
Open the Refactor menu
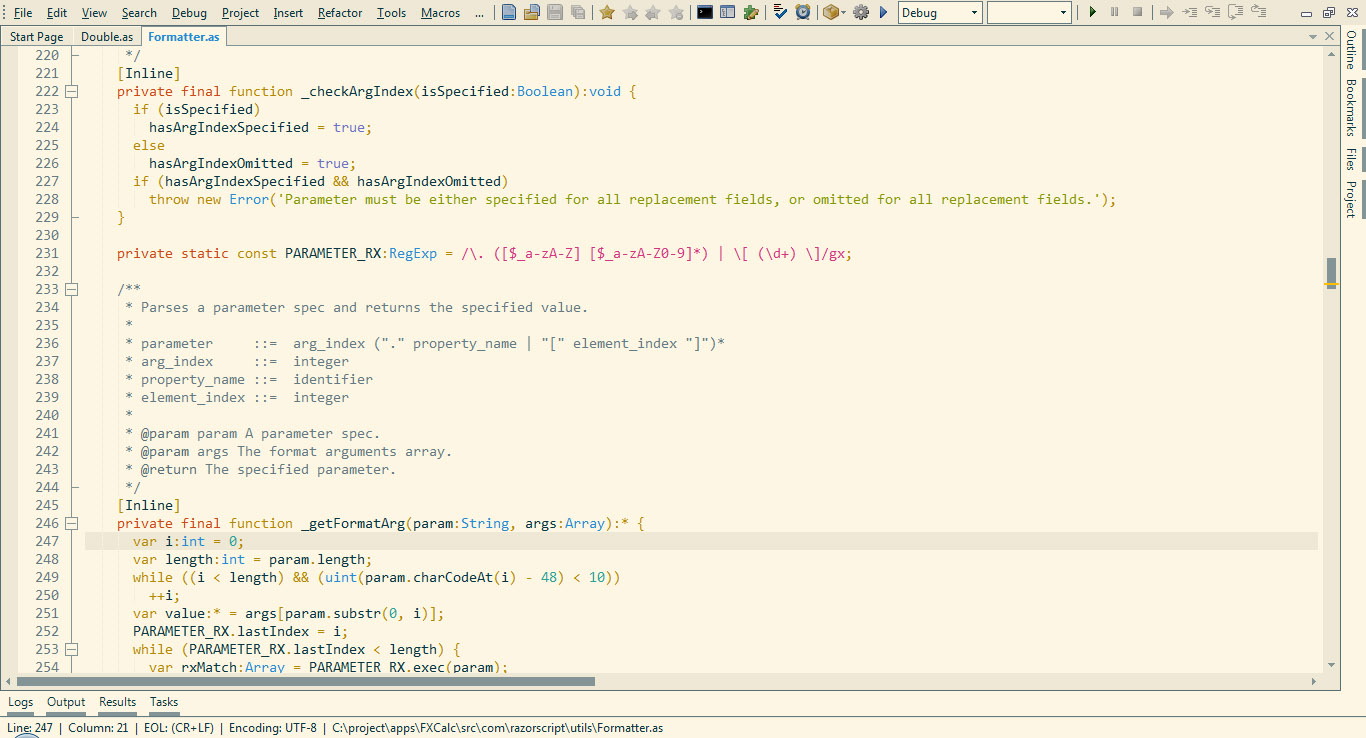coord(340,13)
